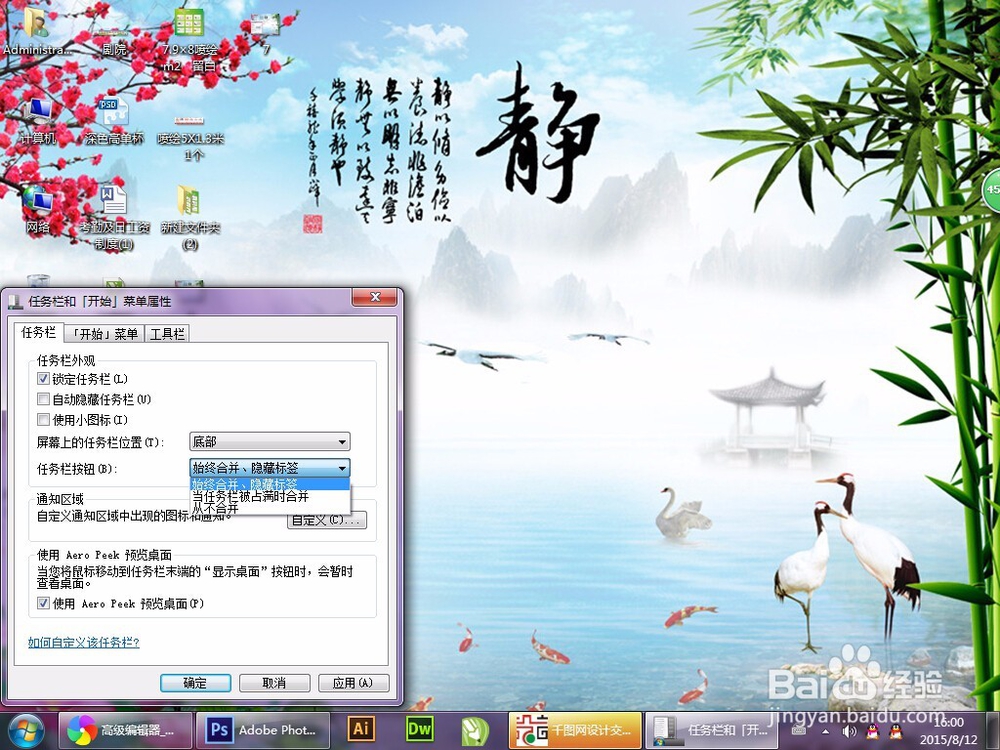Screen dimensions: 1000x750
Task: Click the volume speaker icon in system tray
Action: click(x=848, y=729)
